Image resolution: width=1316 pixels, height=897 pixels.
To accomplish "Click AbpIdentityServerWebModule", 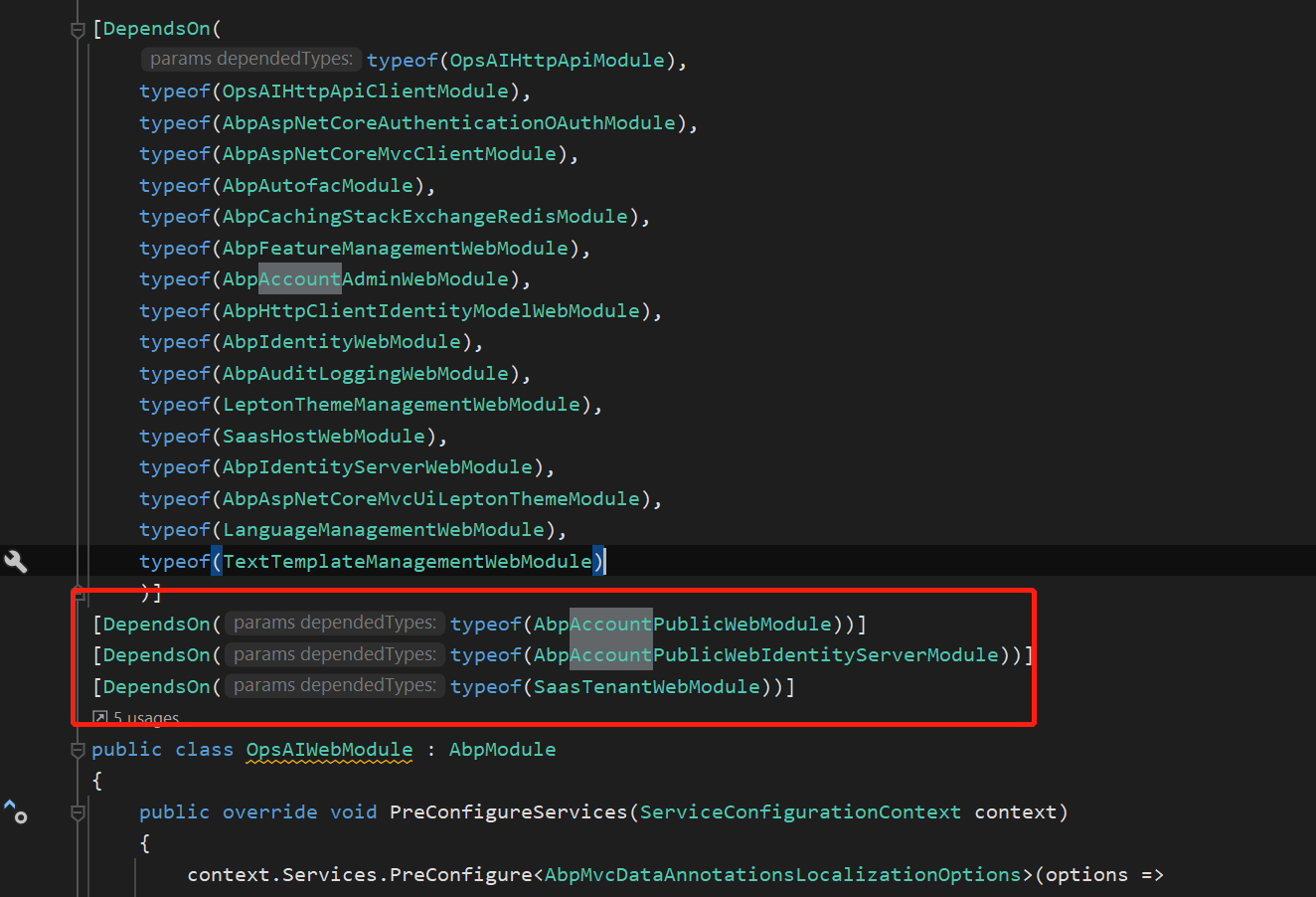I will 378,467.
